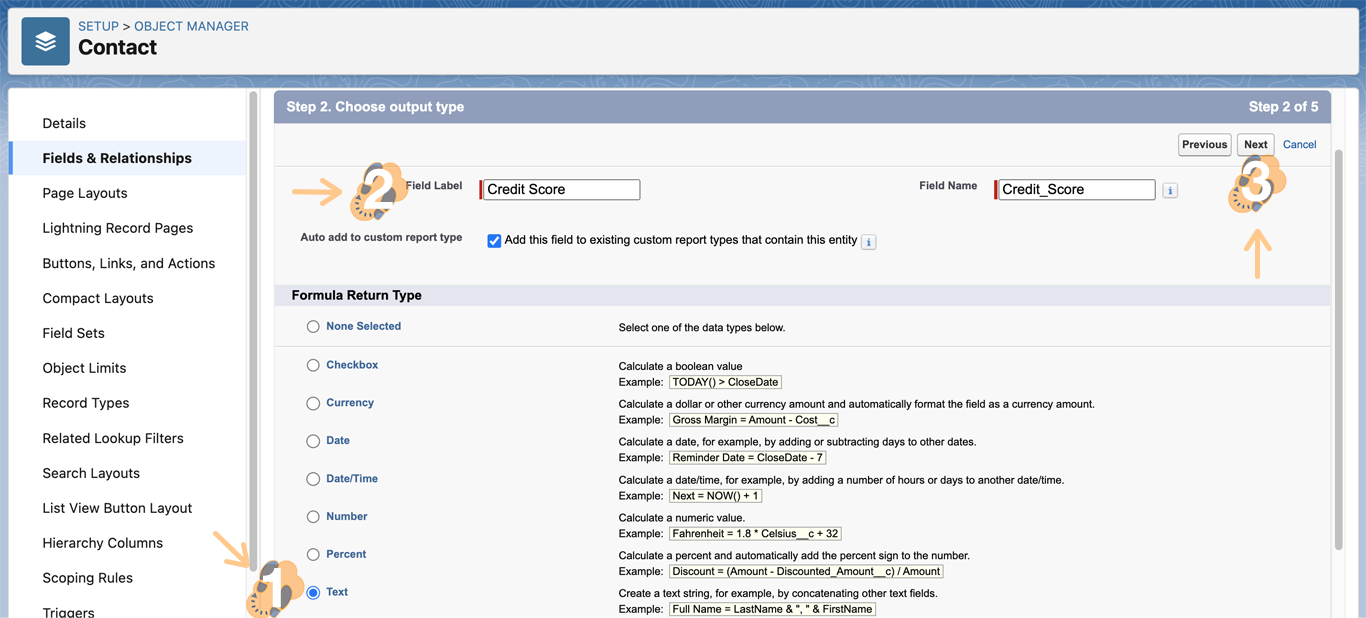This screenshot has width=1366, height=618.
Task: Select Percent radio button
Action: point(313,555)
